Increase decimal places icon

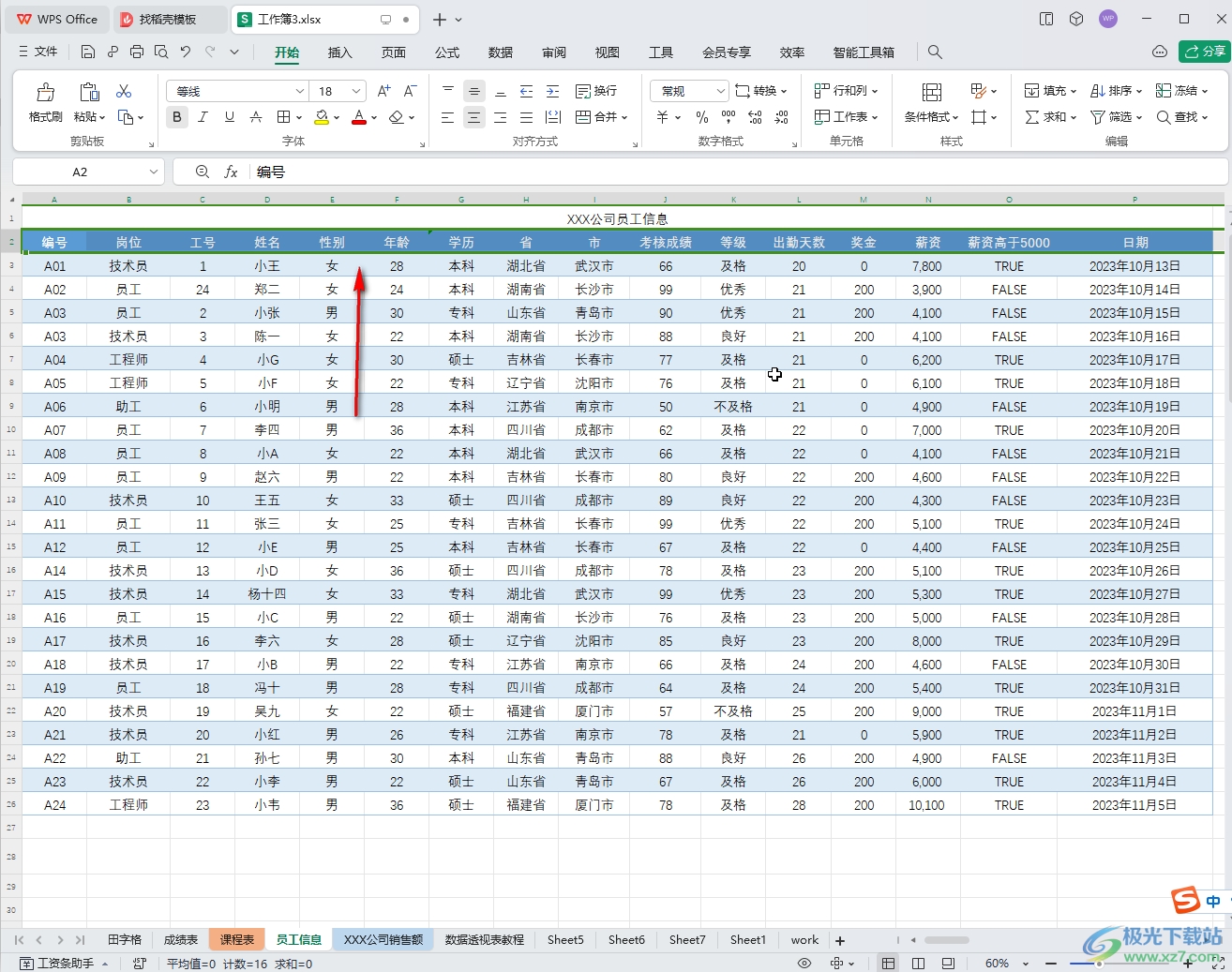756,117
